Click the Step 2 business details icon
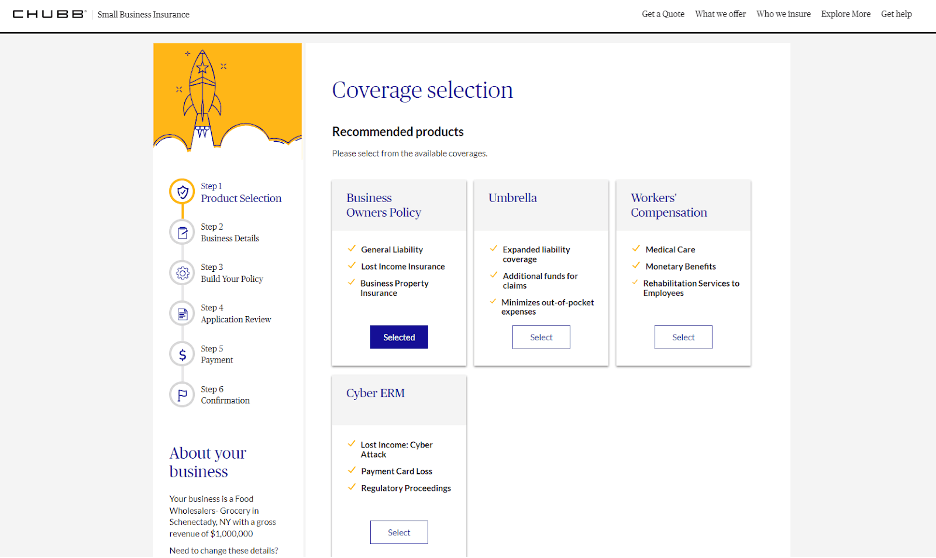This screenshot has width=936, height=558. (182, 232)
